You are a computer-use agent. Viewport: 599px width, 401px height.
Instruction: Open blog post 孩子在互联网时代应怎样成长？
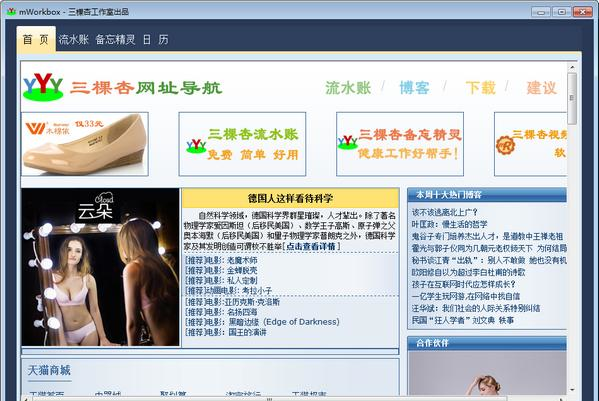coord(464,285)
